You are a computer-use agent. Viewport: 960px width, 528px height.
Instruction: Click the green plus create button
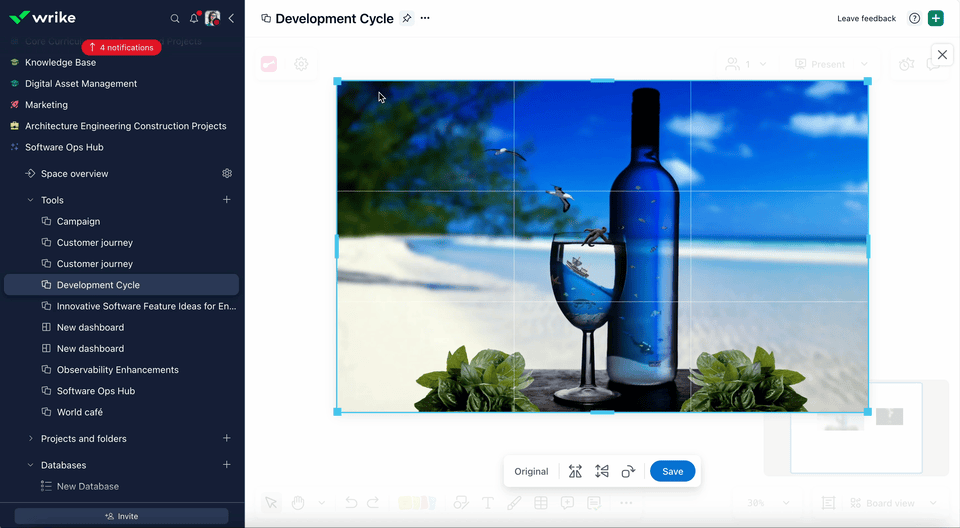coord(936,18)
